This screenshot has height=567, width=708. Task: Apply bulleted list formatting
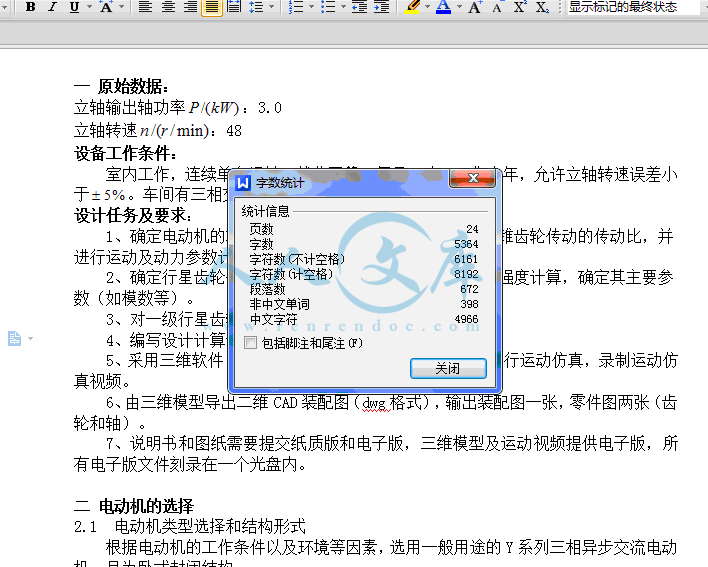pos(328,7)
